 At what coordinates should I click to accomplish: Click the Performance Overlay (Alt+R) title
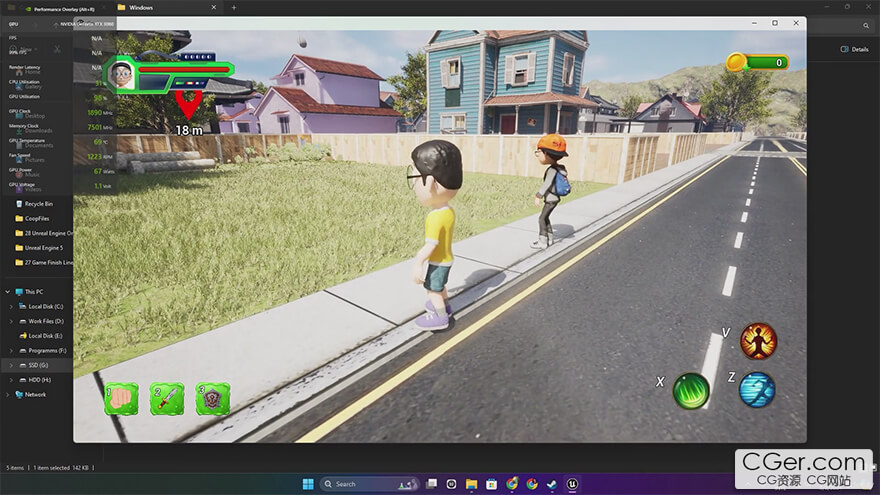pos(64,9)
